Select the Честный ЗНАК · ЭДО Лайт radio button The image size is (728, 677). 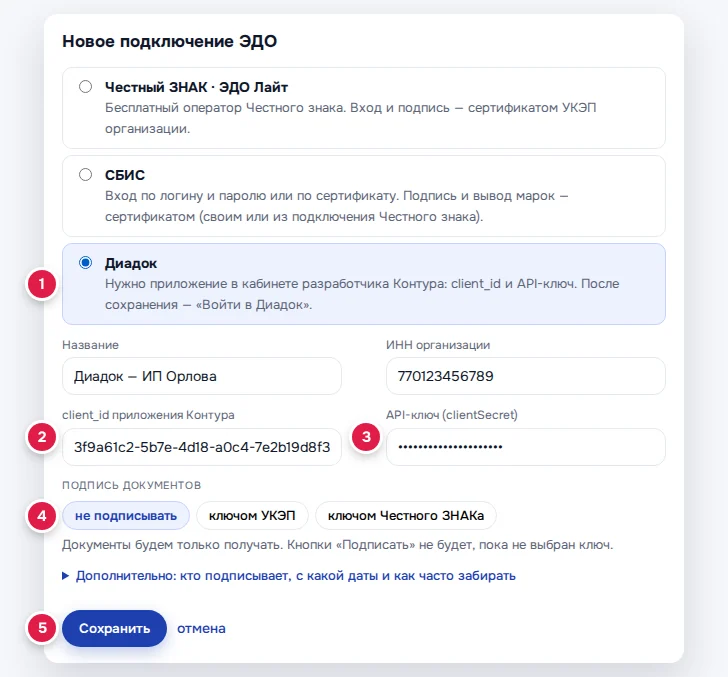(85, 87)
